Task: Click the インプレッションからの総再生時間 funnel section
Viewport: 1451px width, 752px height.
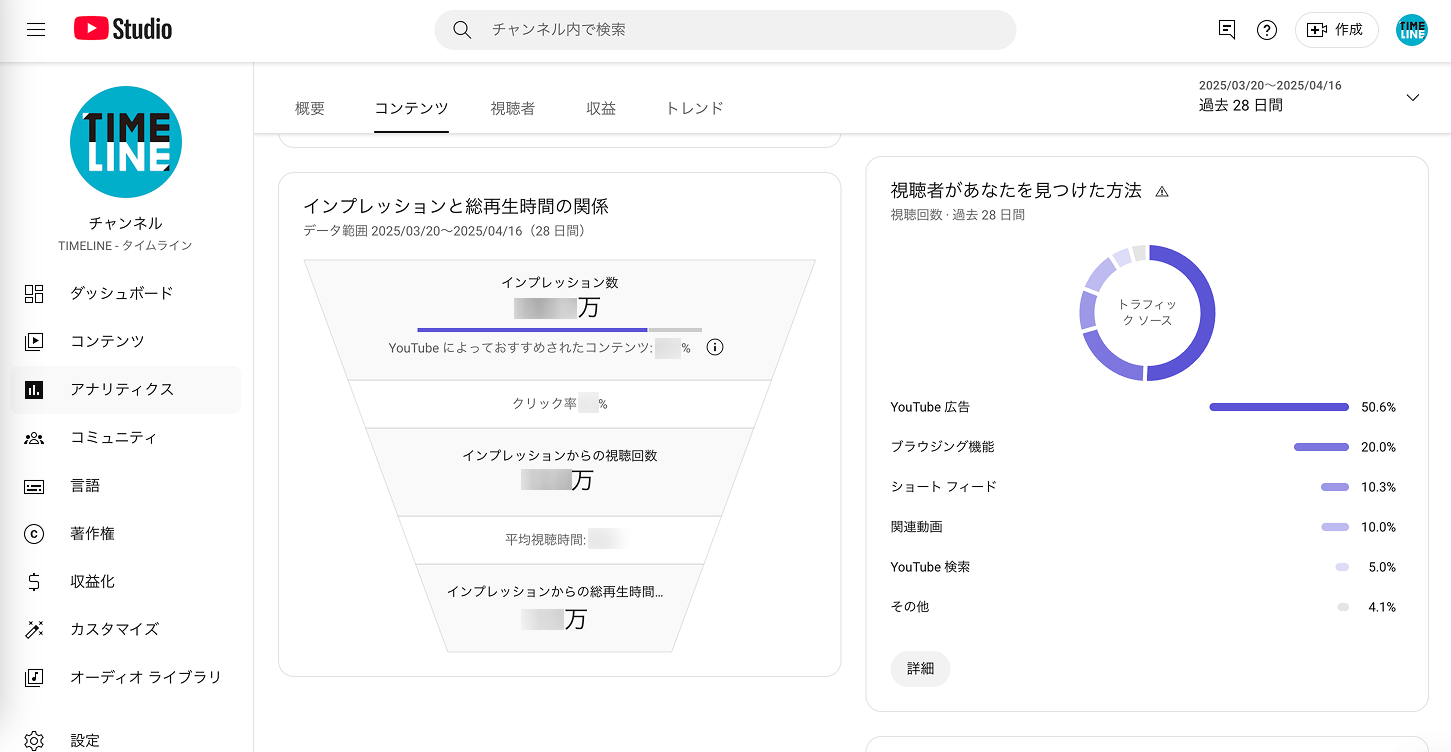Action: [x=560, y=608]
